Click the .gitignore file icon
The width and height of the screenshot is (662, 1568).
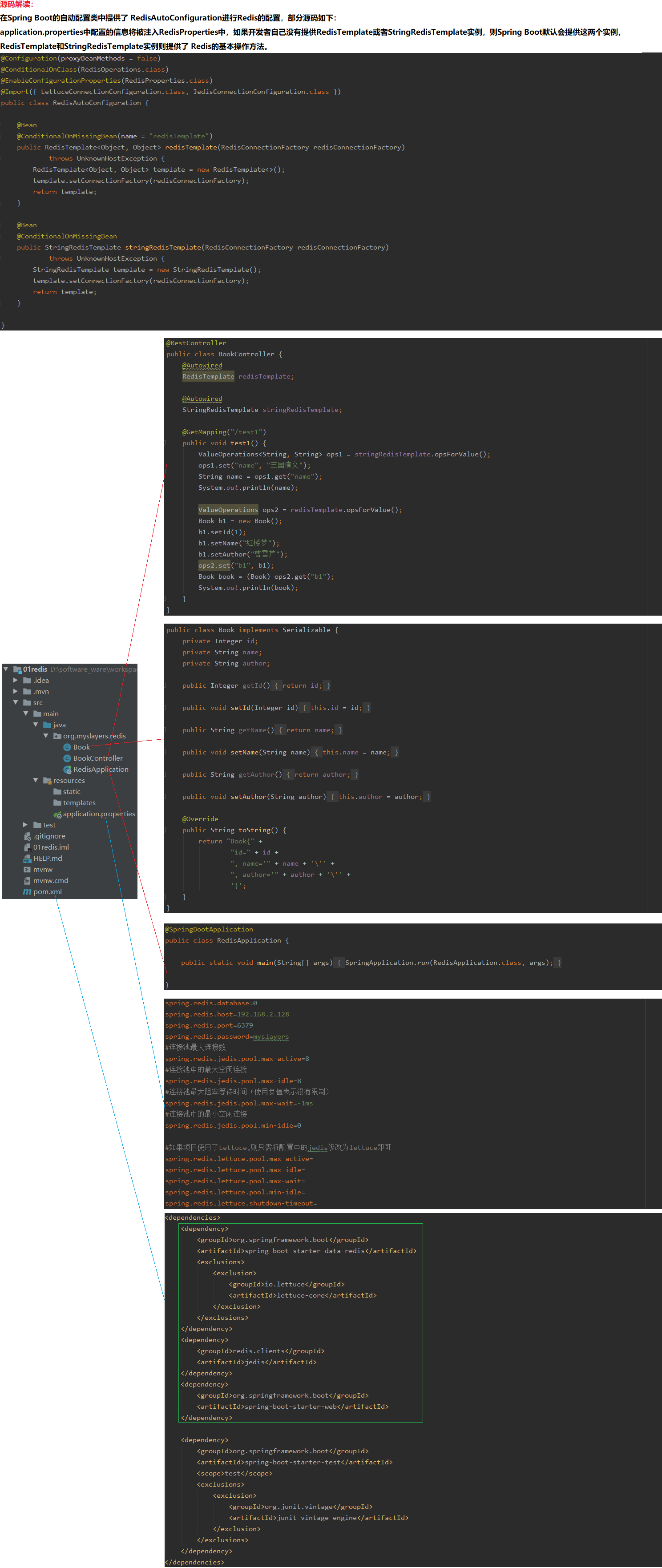pyautogui.click(x=27, y=836)
